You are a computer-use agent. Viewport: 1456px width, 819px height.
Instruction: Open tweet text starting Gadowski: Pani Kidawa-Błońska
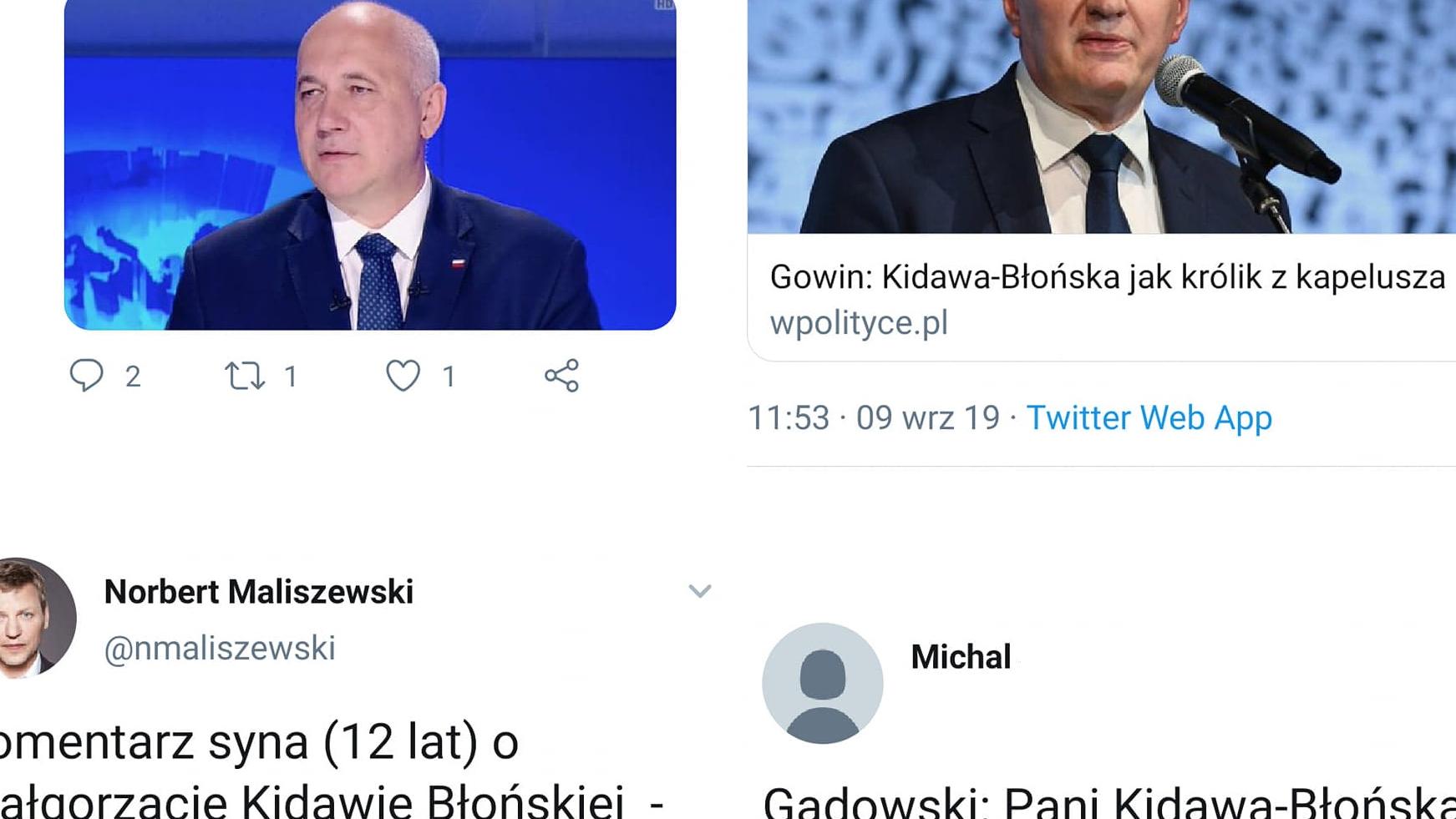(x=1109, y=801)
